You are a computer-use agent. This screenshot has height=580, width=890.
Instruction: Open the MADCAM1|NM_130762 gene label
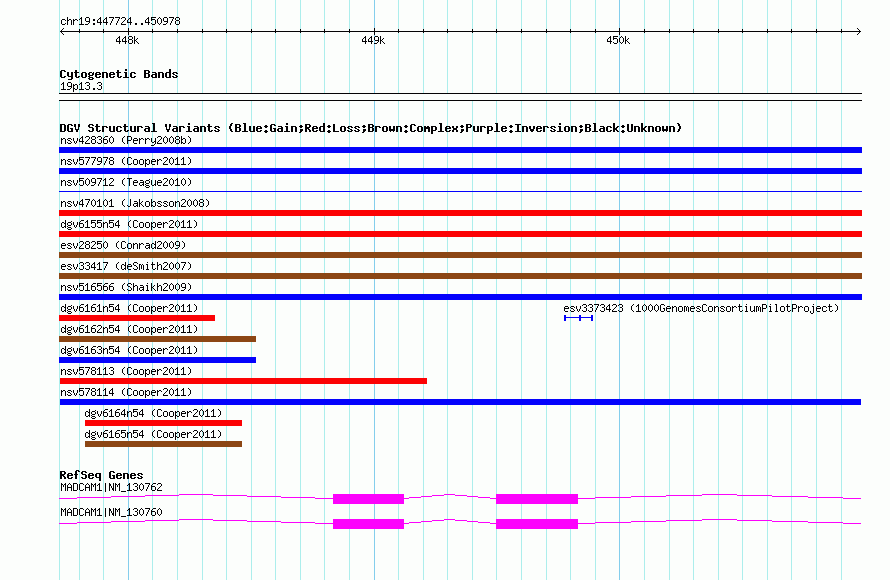111,487
